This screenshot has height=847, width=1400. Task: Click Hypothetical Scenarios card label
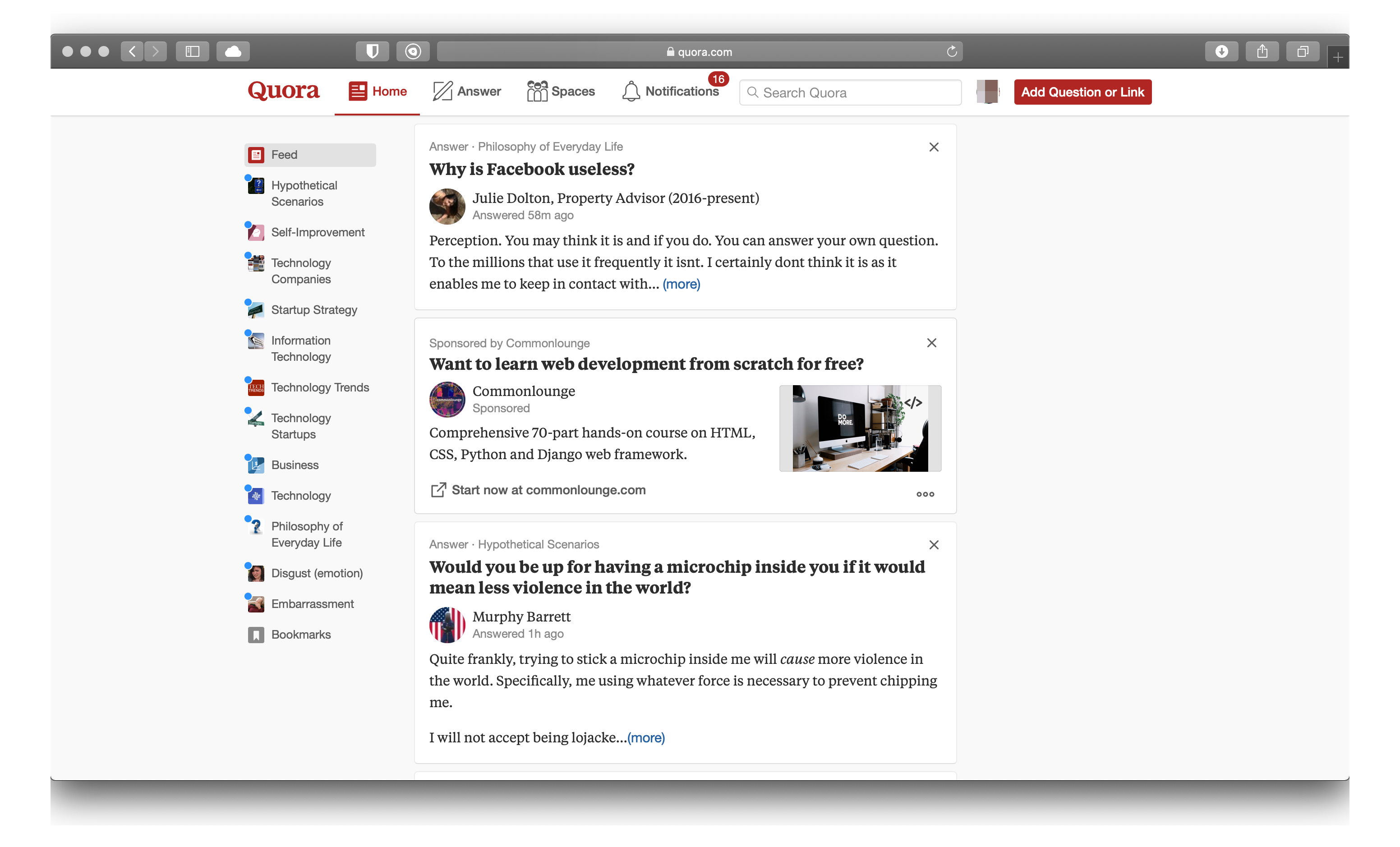click(x=538, y=544)
